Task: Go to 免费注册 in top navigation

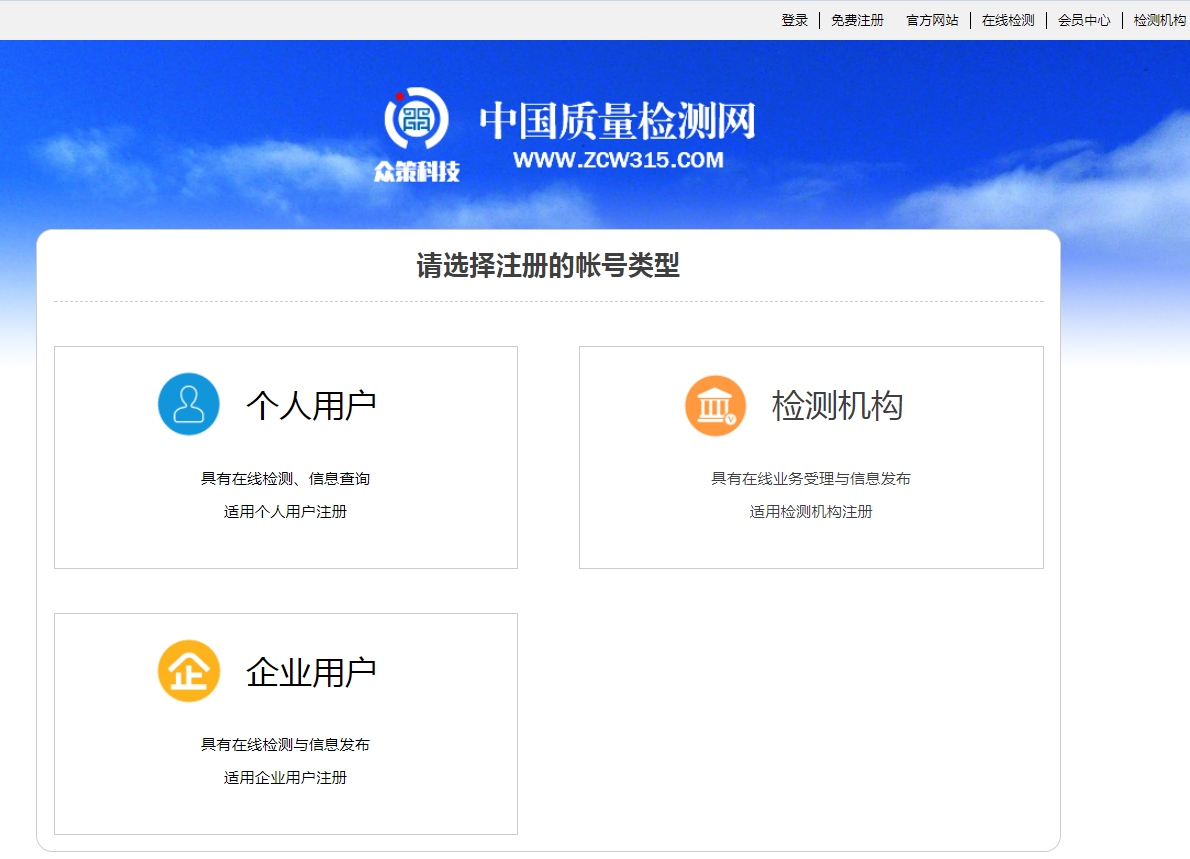Action: pyautogui.click(x=857, y=20)
